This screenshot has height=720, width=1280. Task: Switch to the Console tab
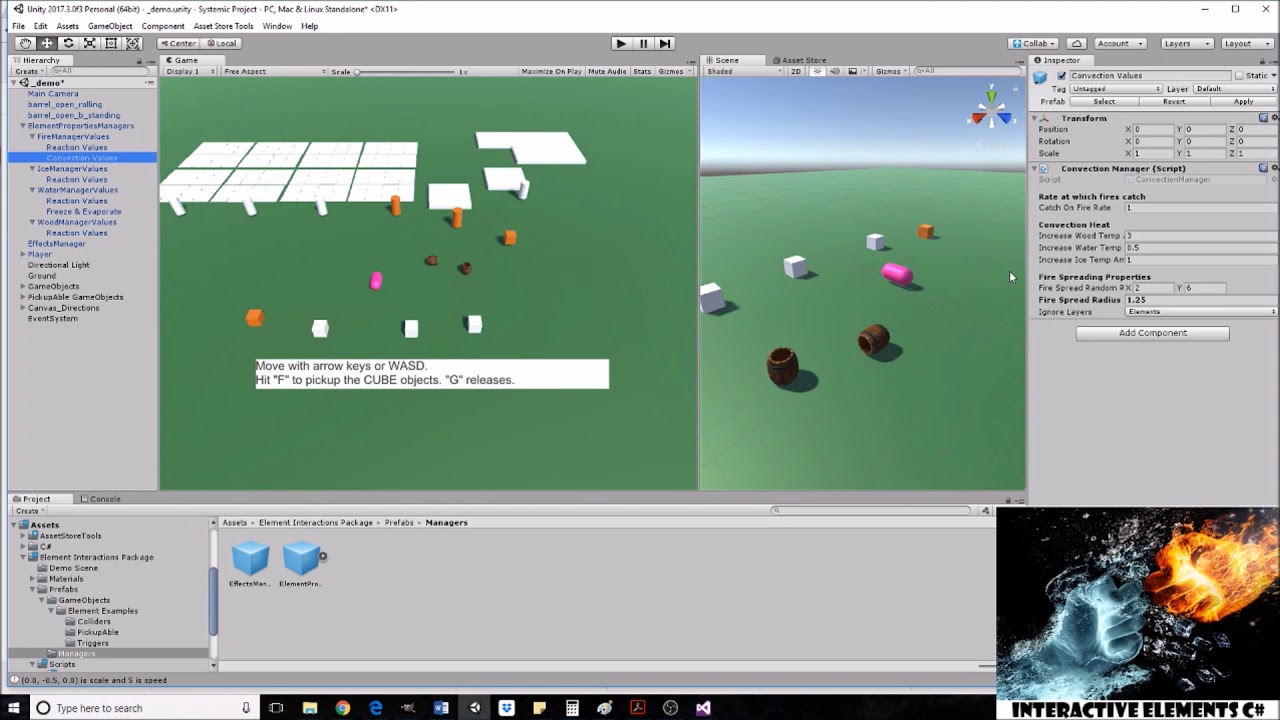[x=102, y=499]
